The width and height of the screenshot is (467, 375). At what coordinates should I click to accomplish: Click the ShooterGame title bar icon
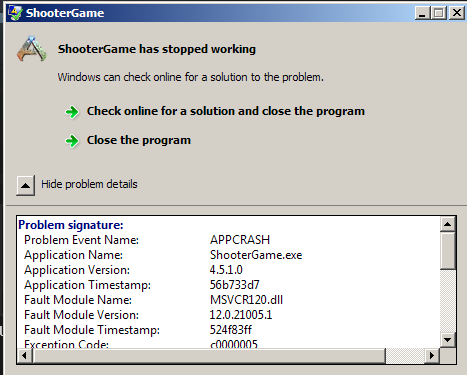[x=15, y=13]
